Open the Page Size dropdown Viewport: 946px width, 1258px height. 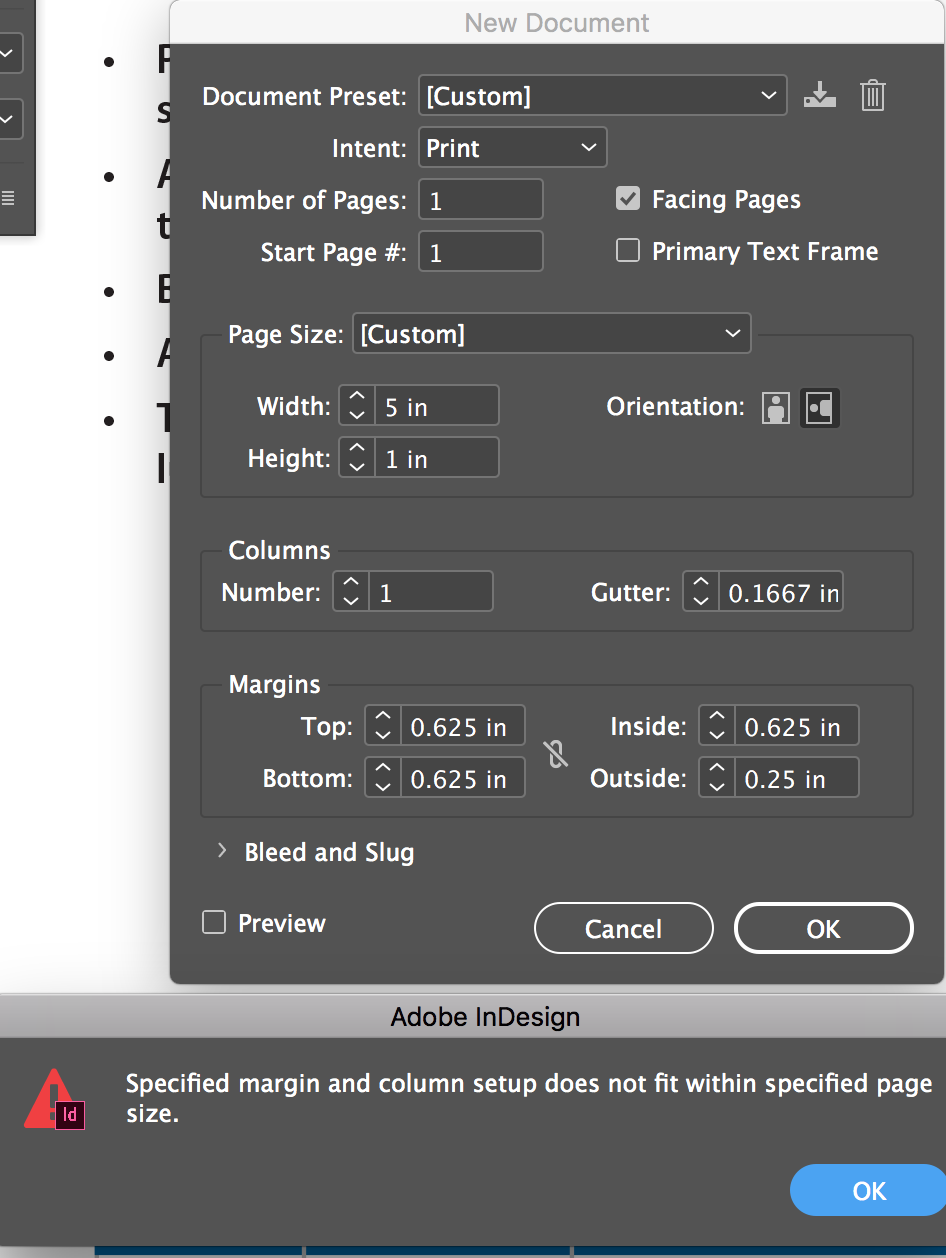[551, 334]
